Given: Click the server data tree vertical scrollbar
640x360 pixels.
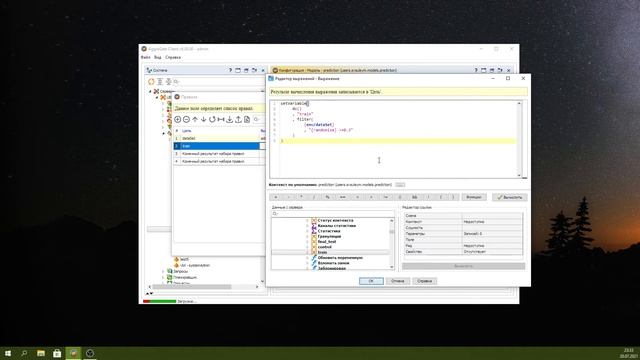Looking at the screenshot, I should (392, 244).
